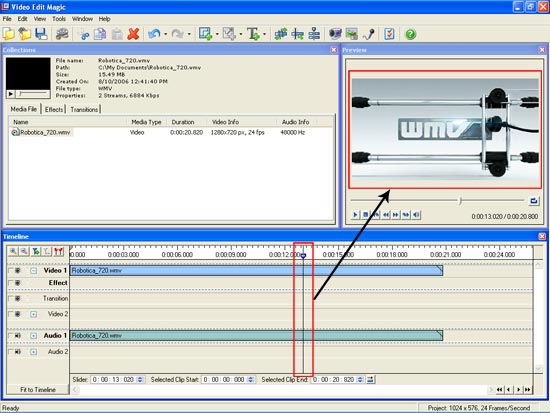The width and height of the screenshot is (550, 413).
Task: Expand the Audio 1 track
Action: [x=33, y=336]
